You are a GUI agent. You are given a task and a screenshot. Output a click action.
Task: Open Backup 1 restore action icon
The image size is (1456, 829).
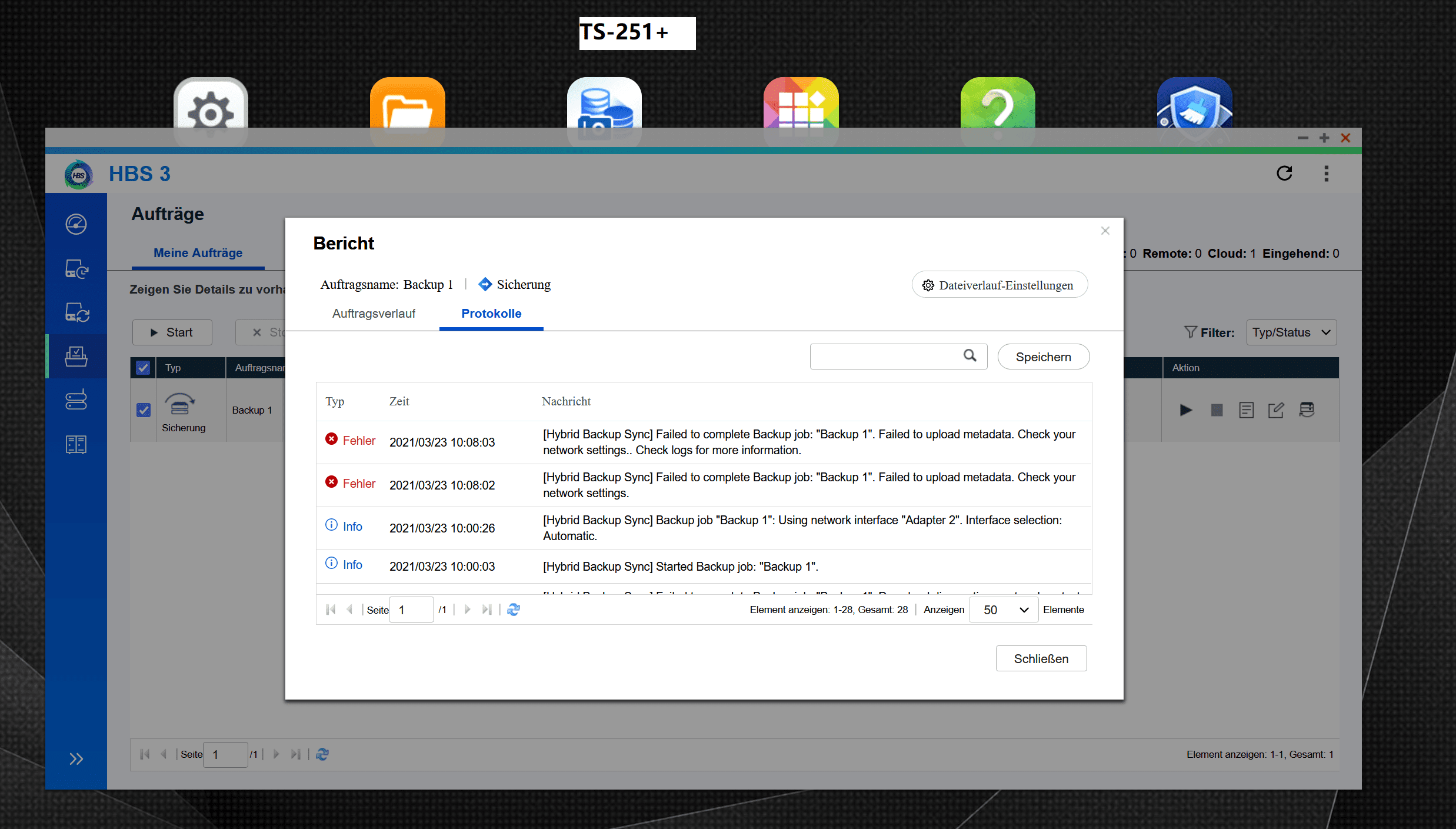click(1307, 410)
